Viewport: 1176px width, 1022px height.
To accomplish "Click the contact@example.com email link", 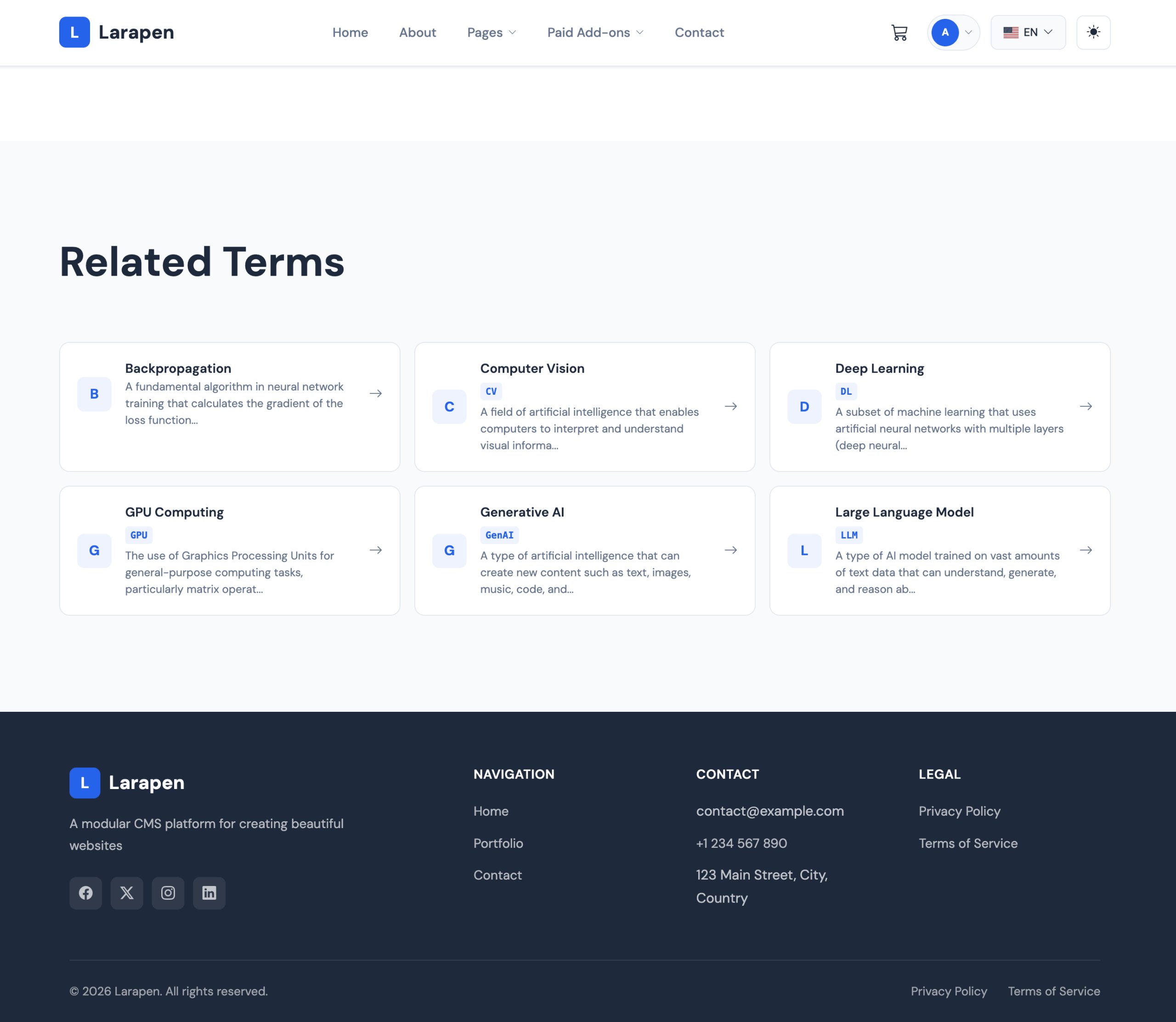I will [769, 811].
